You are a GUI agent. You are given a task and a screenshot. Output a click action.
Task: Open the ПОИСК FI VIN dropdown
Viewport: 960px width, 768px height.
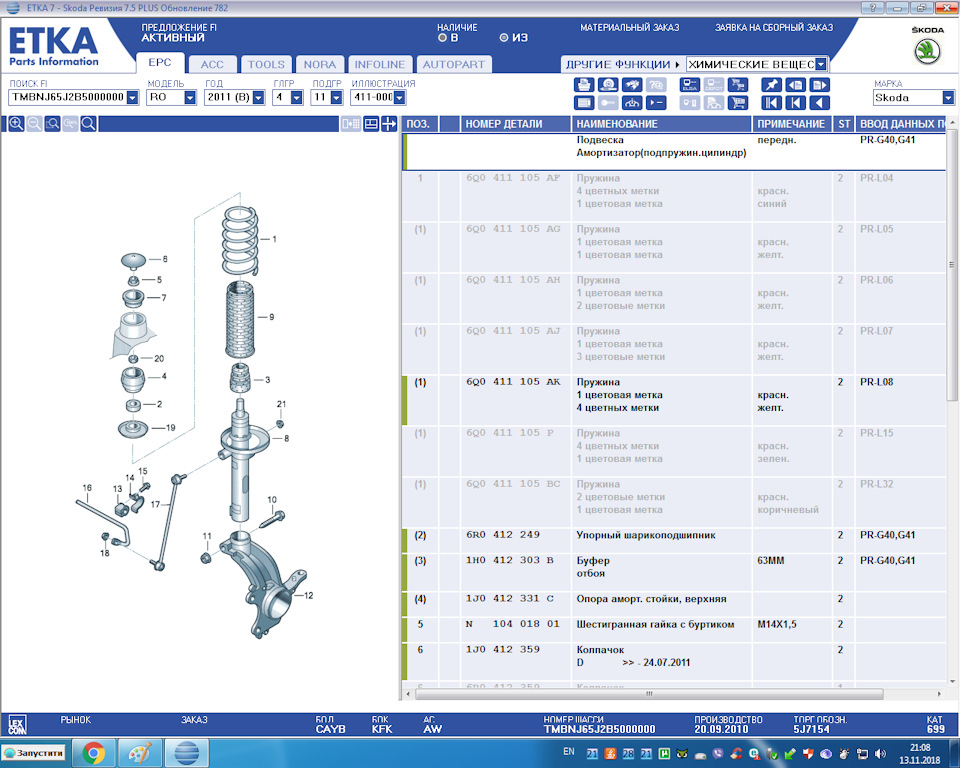[x=132, y=97]
